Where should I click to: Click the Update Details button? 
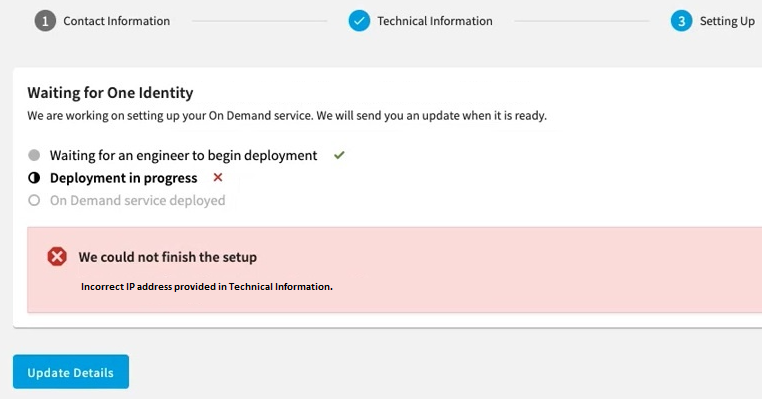tap(71, 372)
